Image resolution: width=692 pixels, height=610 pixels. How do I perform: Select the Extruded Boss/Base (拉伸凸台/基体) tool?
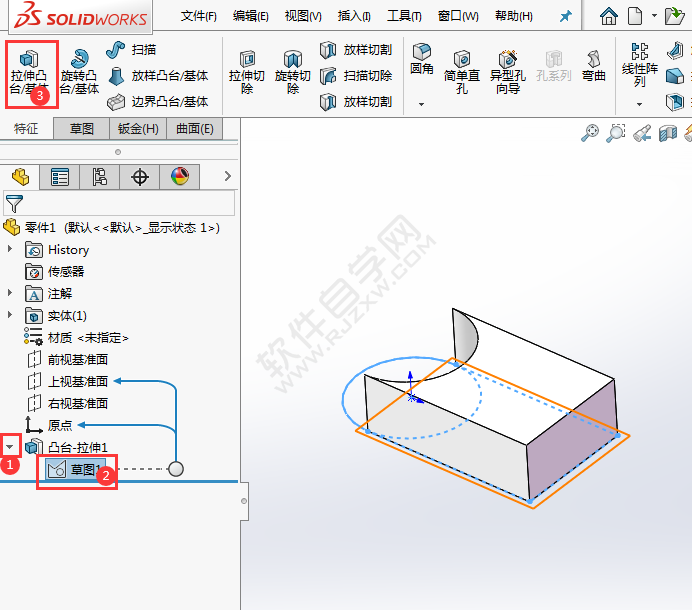29,73
